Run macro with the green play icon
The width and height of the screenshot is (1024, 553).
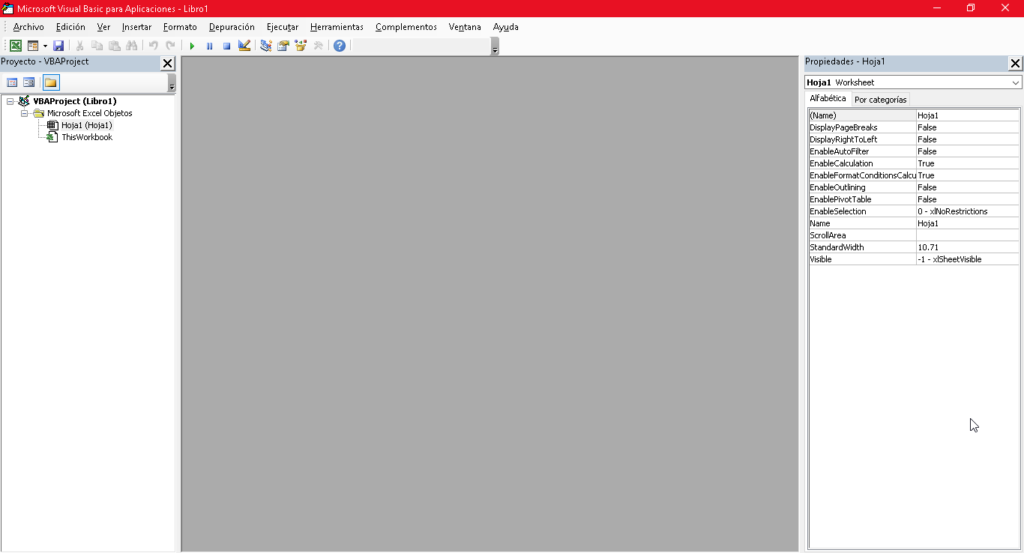click(192, 46)
